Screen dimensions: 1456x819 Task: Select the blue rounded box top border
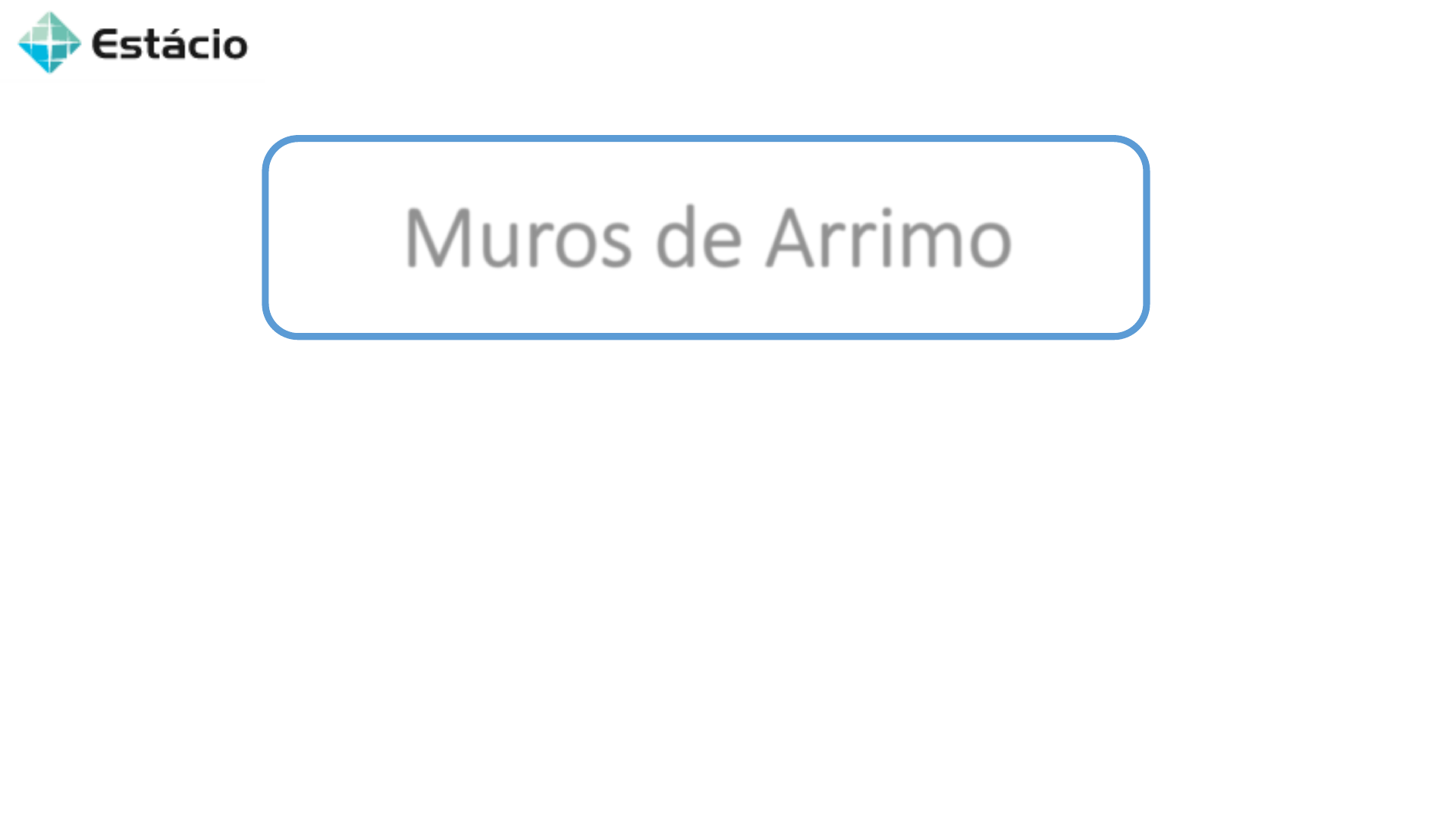[x=705, y=140]
